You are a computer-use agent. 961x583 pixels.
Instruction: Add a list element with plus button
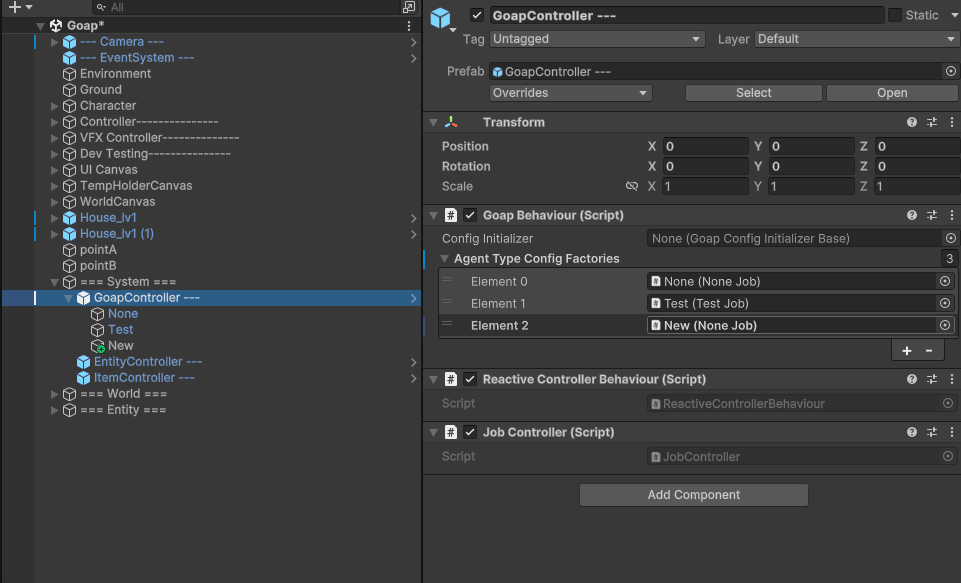(906, 351)
